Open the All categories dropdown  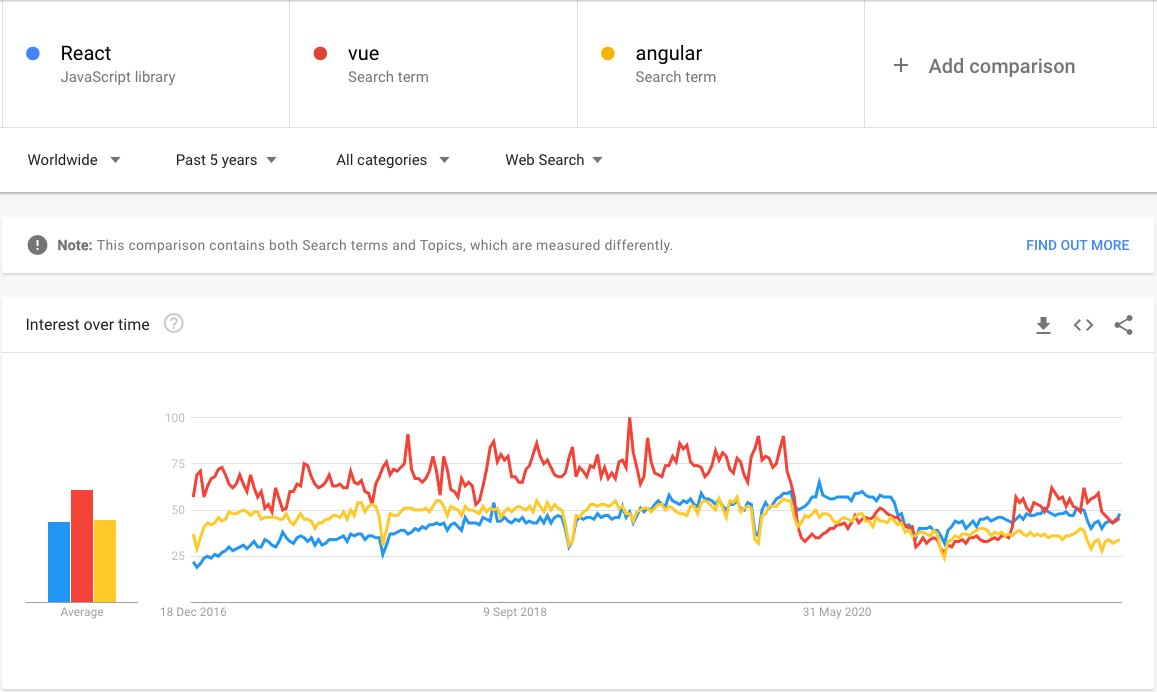[x=392, y=160]
